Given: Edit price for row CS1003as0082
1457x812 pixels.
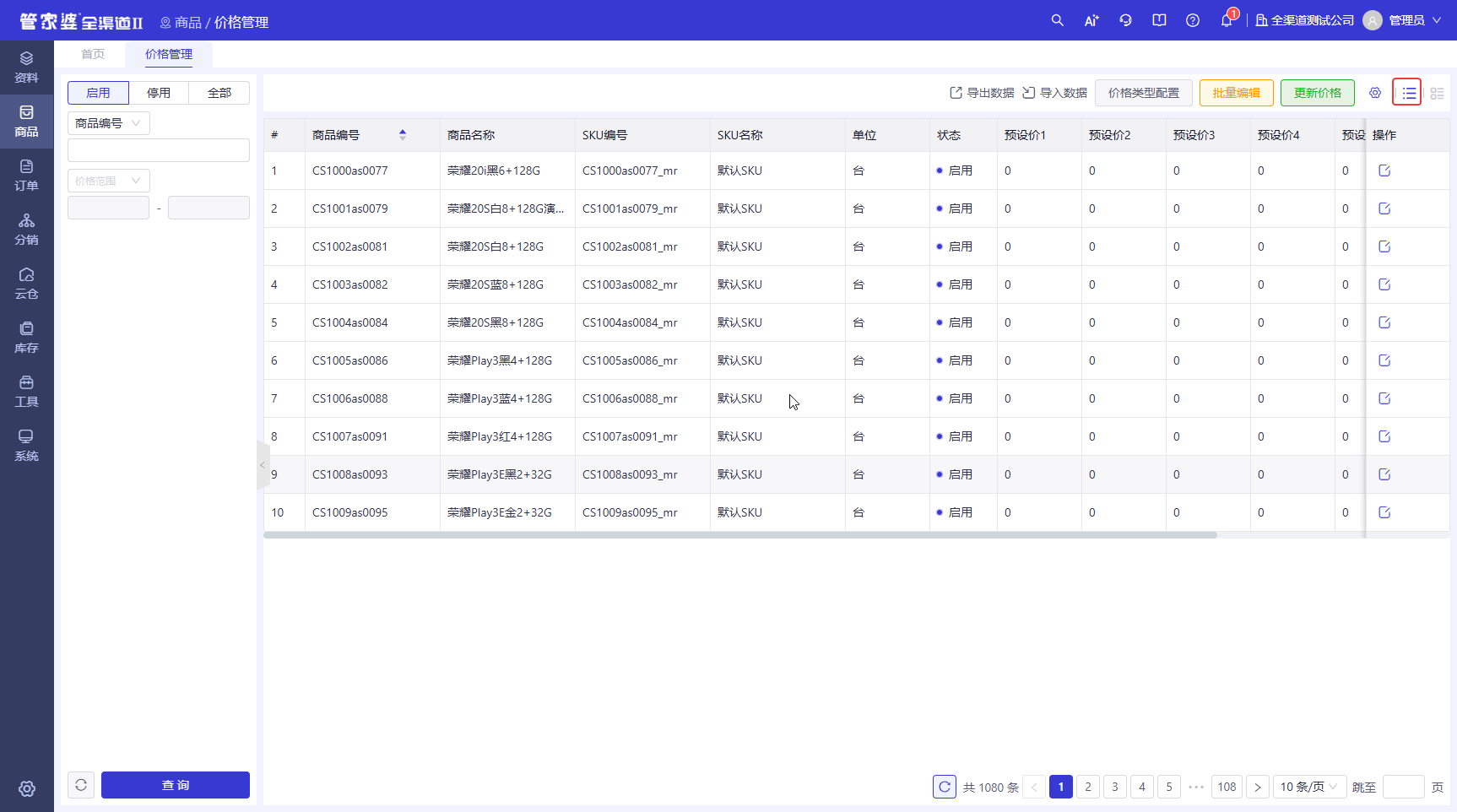Looking at the screenshot, I should point(1384,284).
